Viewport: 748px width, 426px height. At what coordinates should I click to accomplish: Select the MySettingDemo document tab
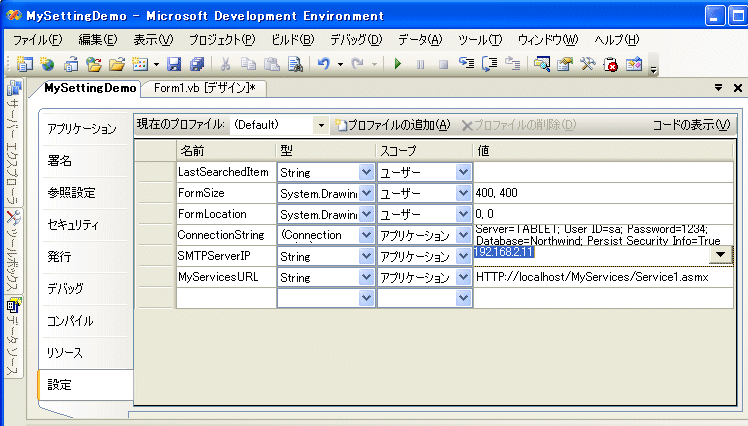click(90, 88)
